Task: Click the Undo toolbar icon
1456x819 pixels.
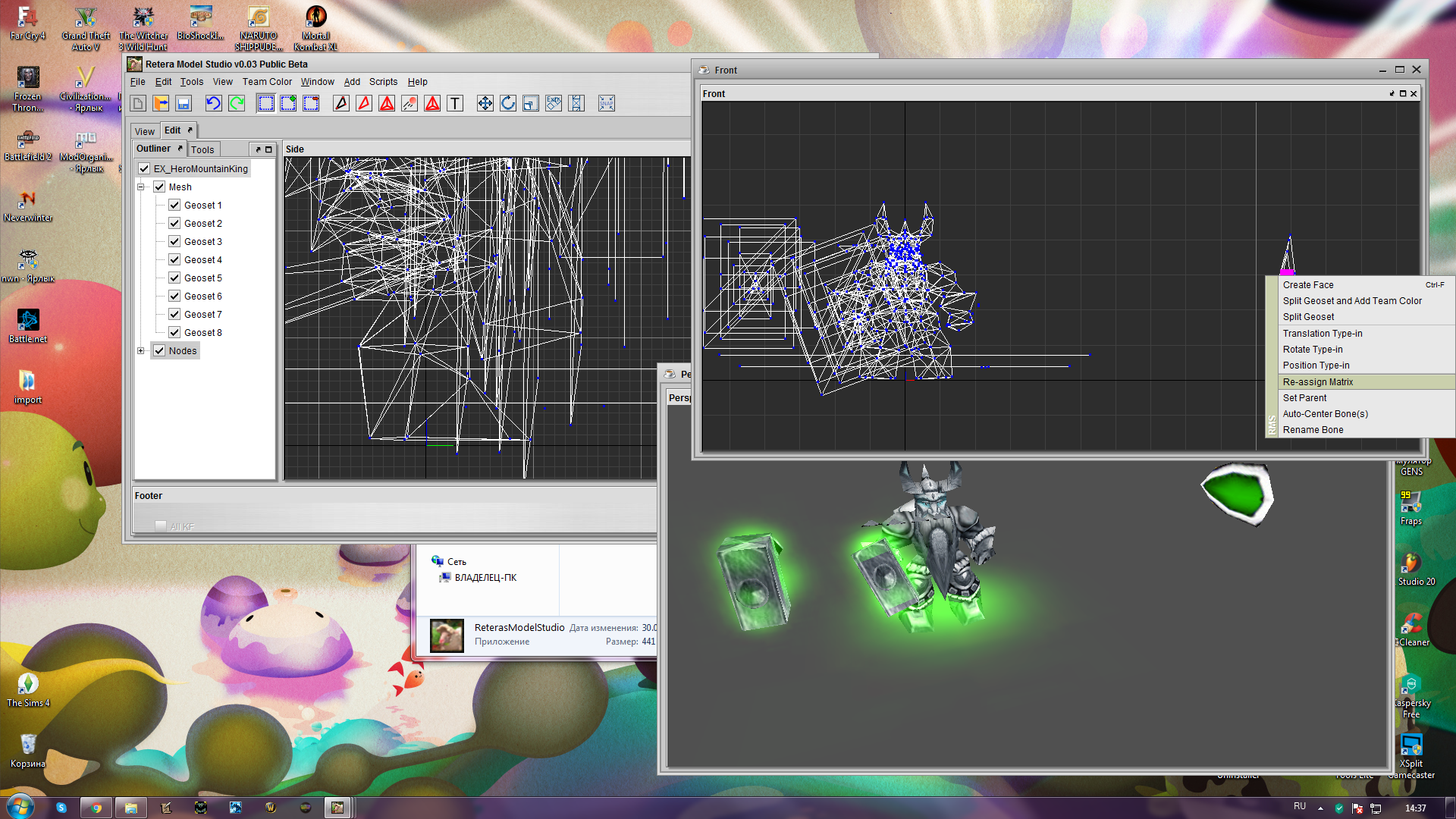Action: 213,104
